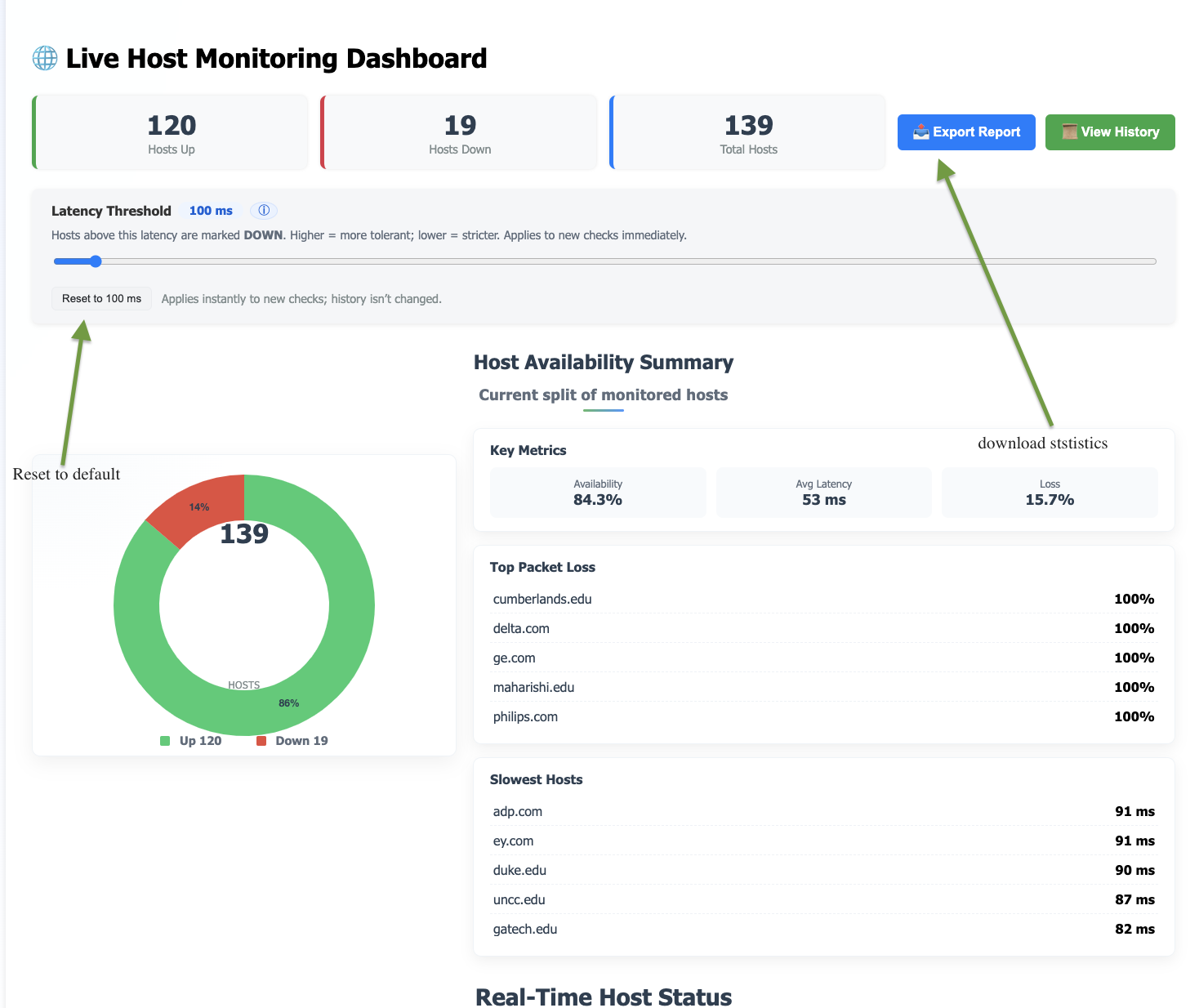Viewport: 1199px width, 1008px height.
Task: Click the Latency Threshold label
Action: click(x=111, y=211)
